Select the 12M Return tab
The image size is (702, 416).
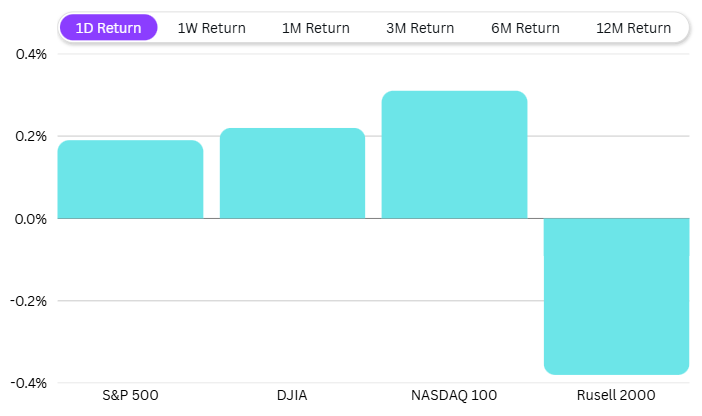(x=632, y=28)
